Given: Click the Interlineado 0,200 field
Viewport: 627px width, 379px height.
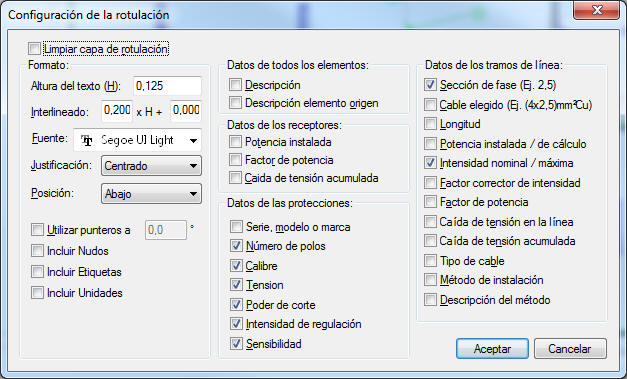Looking at the screenshot, I should (x=117, y=111).
